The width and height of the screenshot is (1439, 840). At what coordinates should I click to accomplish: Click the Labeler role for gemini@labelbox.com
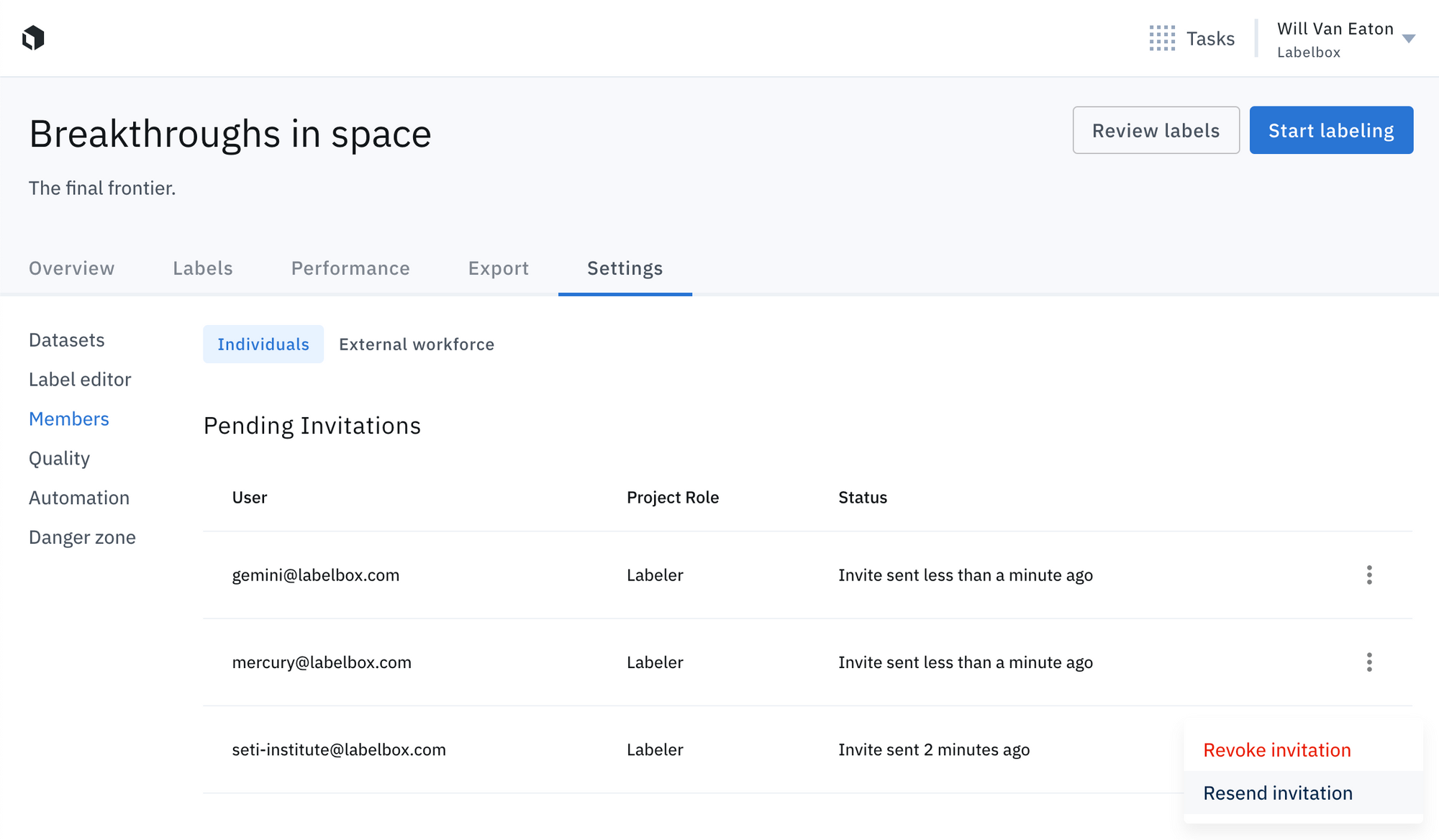pos(655,575)
